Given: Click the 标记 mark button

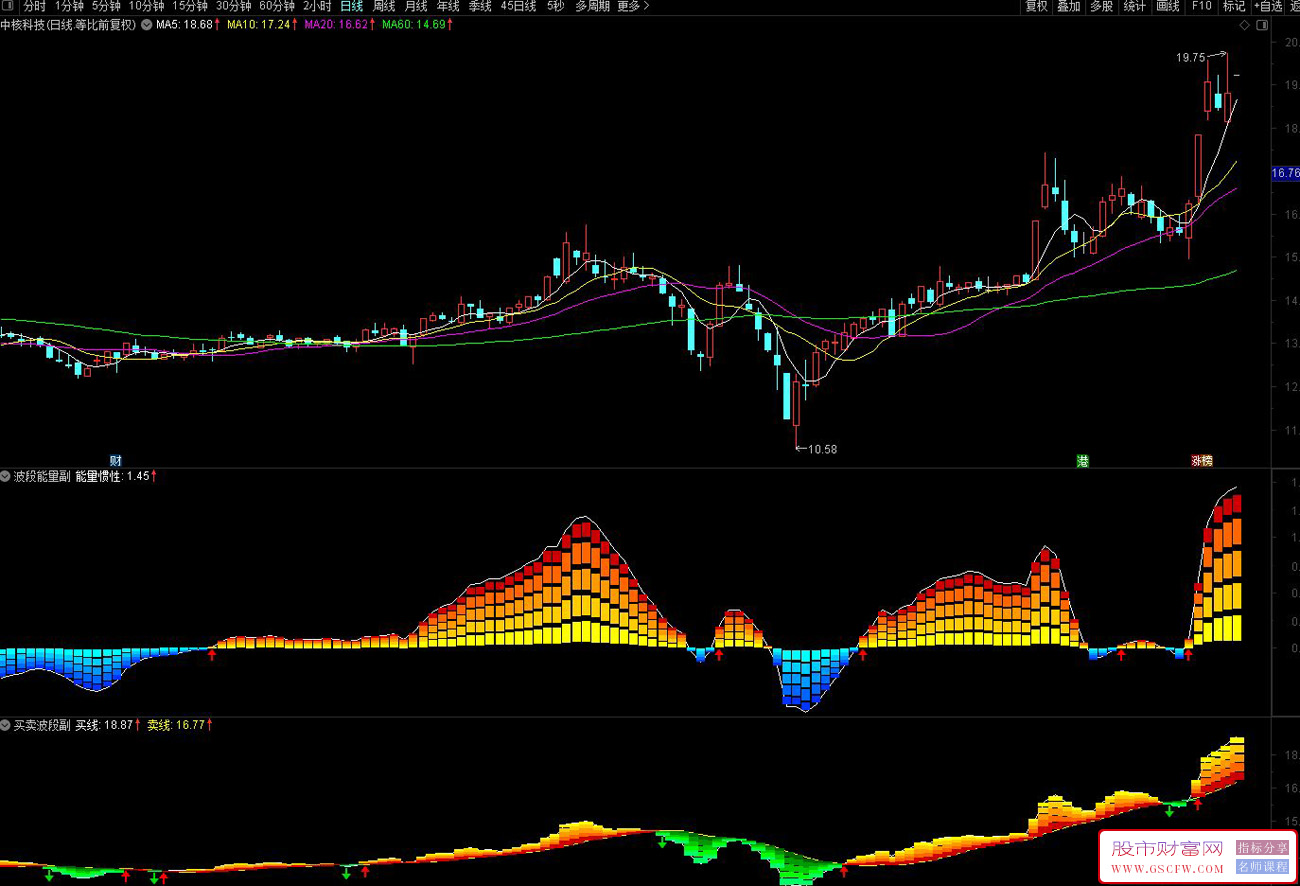Looking at the screenshot, I should [x=1234, y=6].
